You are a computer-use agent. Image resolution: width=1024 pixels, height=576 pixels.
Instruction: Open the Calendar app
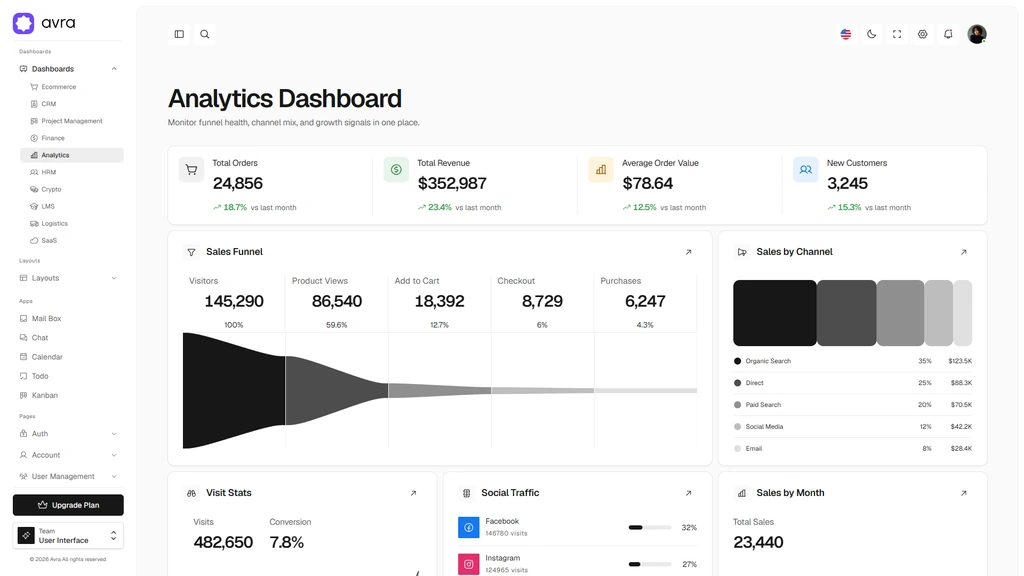tap(68, 357)
